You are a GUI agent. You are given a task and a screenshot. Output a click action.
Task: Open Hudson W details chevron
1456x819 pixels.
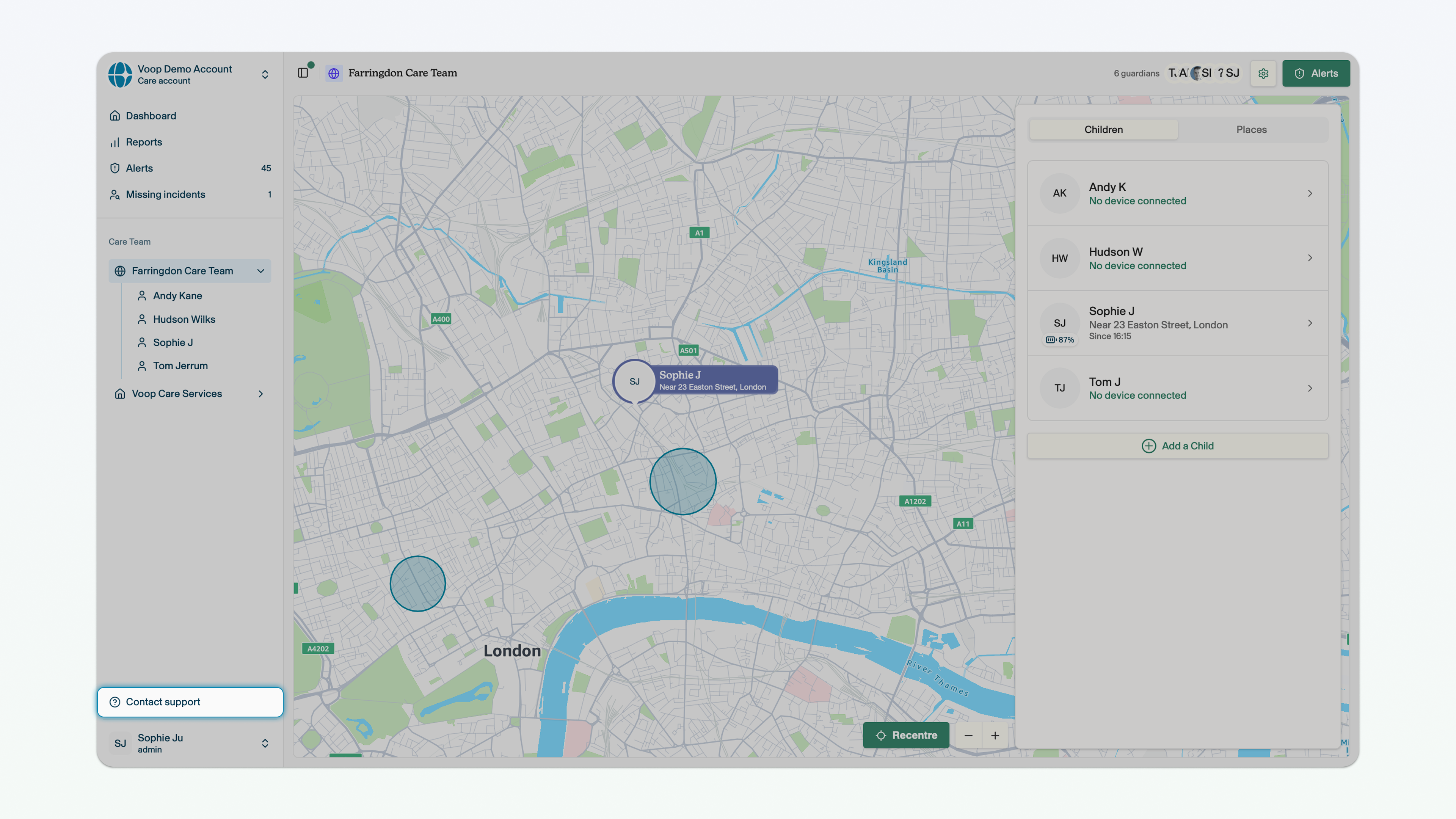(1310, 258)
